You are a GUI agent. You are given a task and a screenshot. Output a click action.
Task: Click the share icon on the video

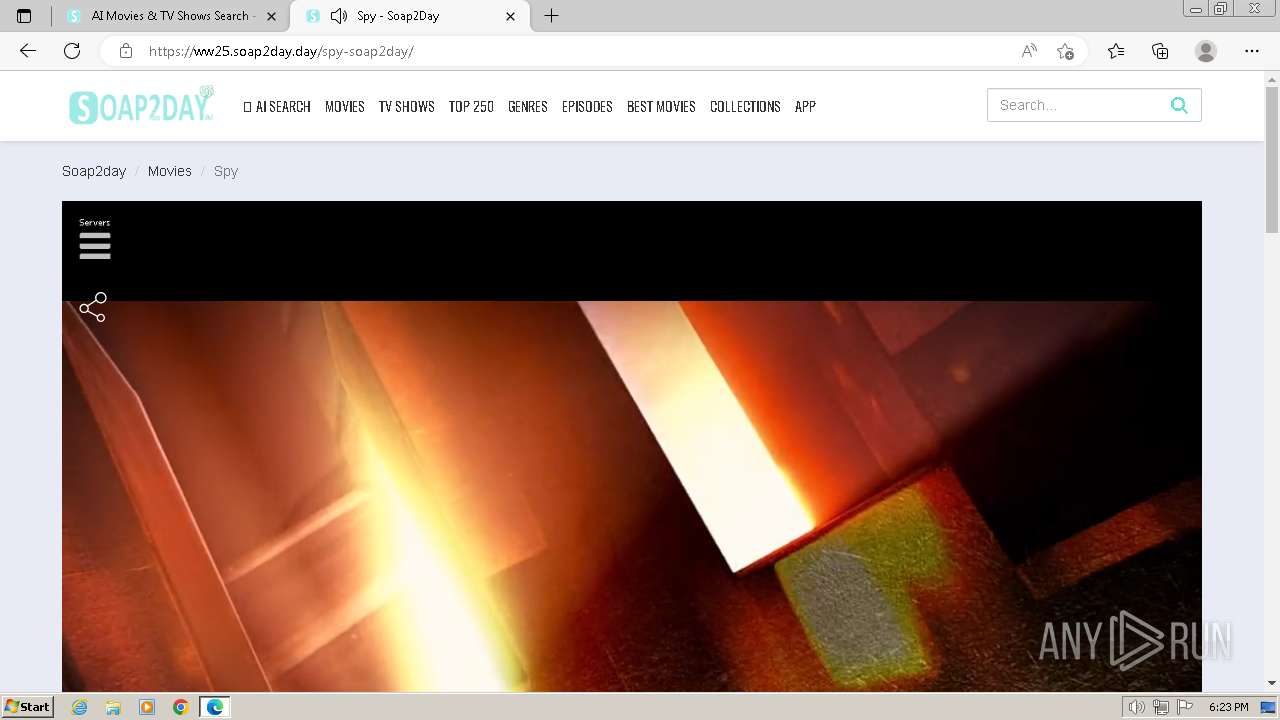tap(93, 307)
